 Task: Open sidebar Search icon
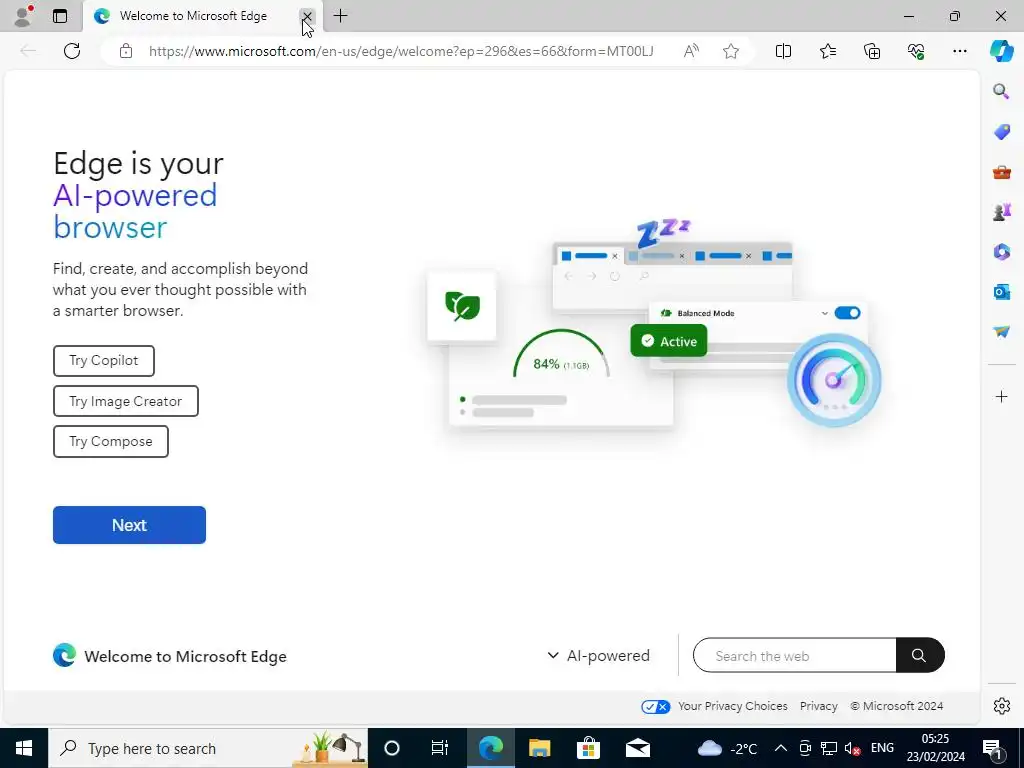pyautogui.click(x=1001, y=91)
